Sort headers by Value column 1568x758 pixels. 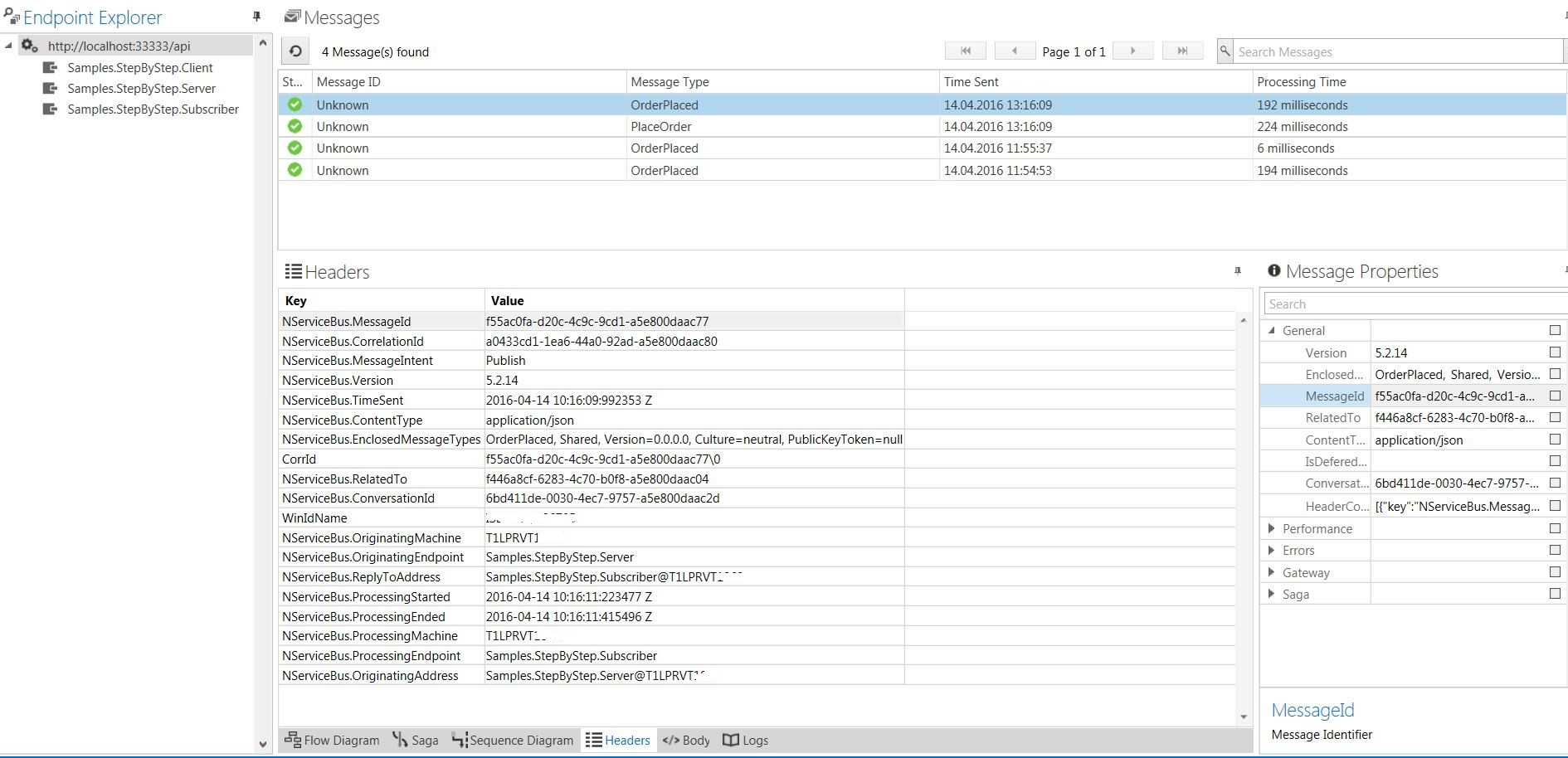click(x=694, y=300)
